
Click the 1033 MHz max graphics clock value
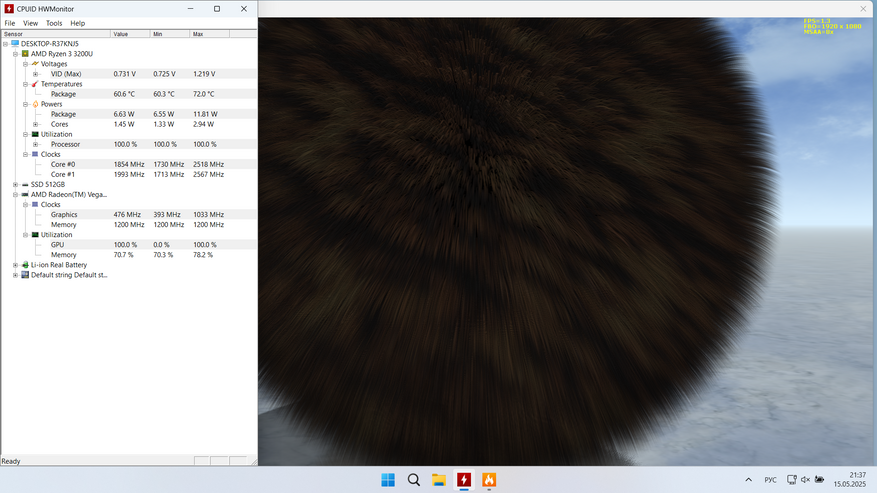(x=209, y=215)
